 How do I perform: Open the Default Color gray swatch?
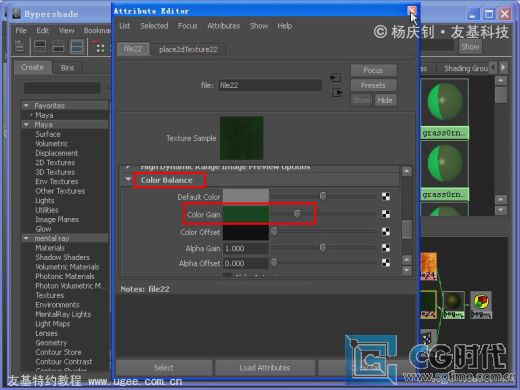[x=246, y=196]
